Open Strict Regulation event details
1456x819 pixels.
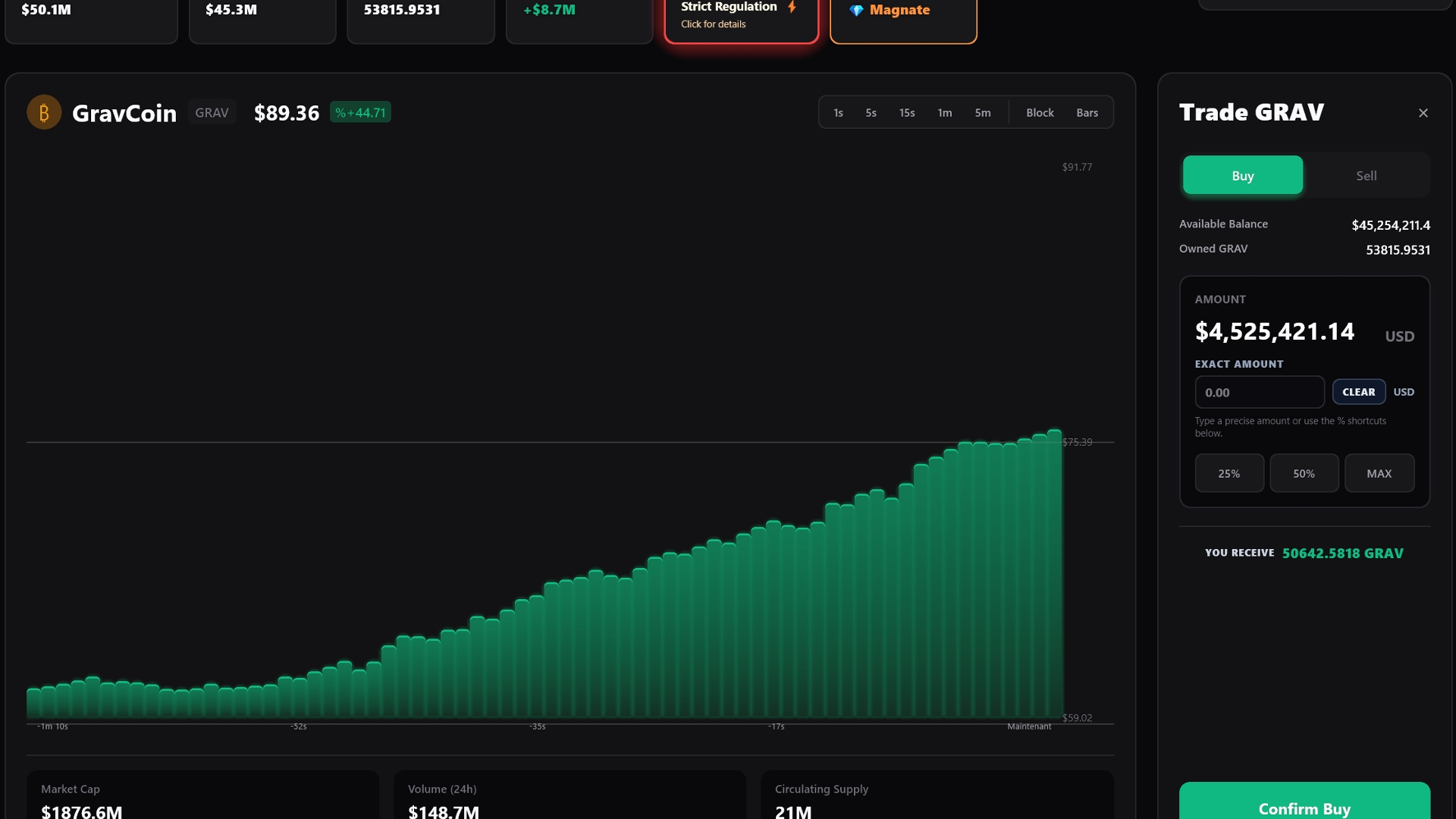point(713,24)
